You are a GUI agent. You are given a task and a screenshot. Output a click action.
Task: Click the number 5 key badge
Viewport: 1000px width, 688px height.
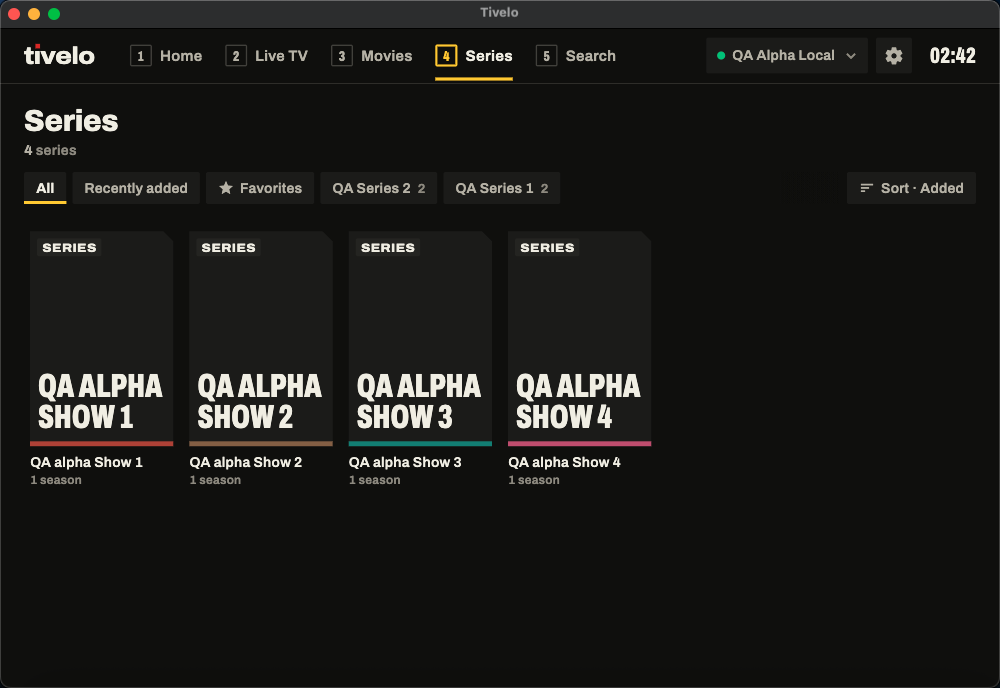547,56
